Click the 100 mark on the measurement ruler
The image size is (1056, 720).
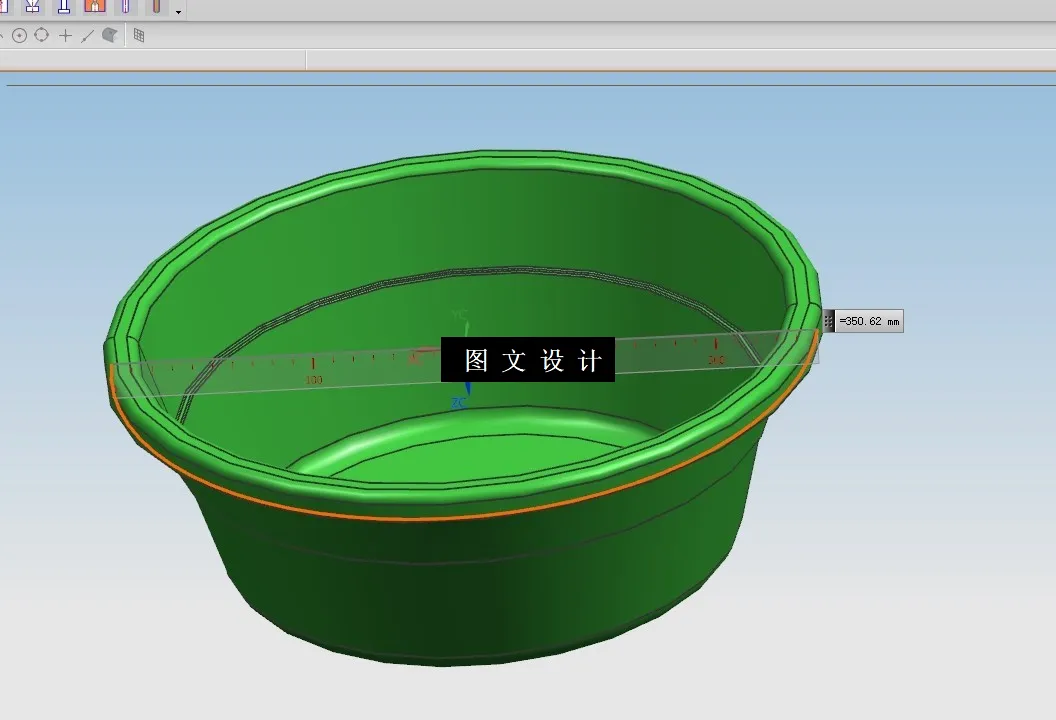(313, 378)
